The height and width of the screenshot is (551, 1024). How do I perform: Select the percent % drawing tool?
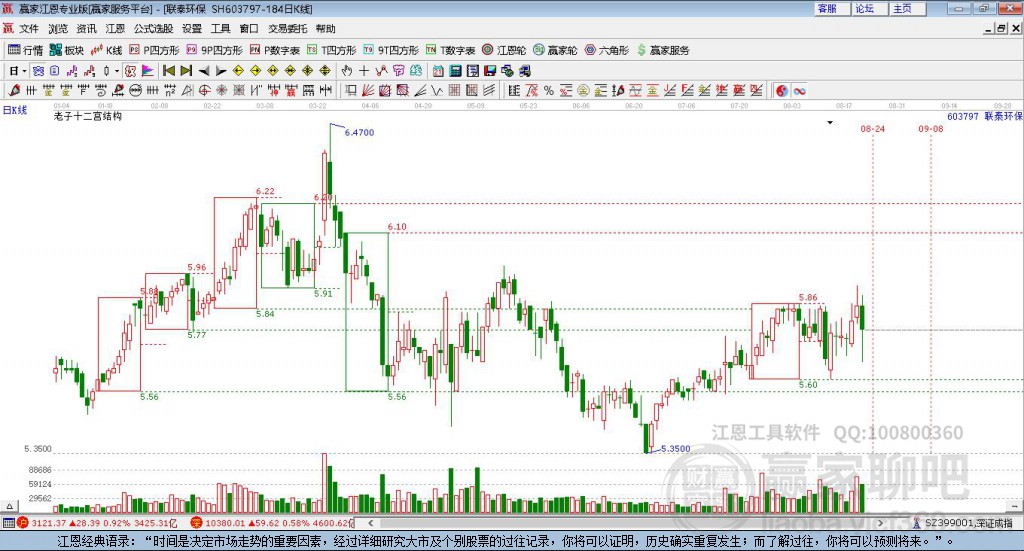[x=549, y=91]
